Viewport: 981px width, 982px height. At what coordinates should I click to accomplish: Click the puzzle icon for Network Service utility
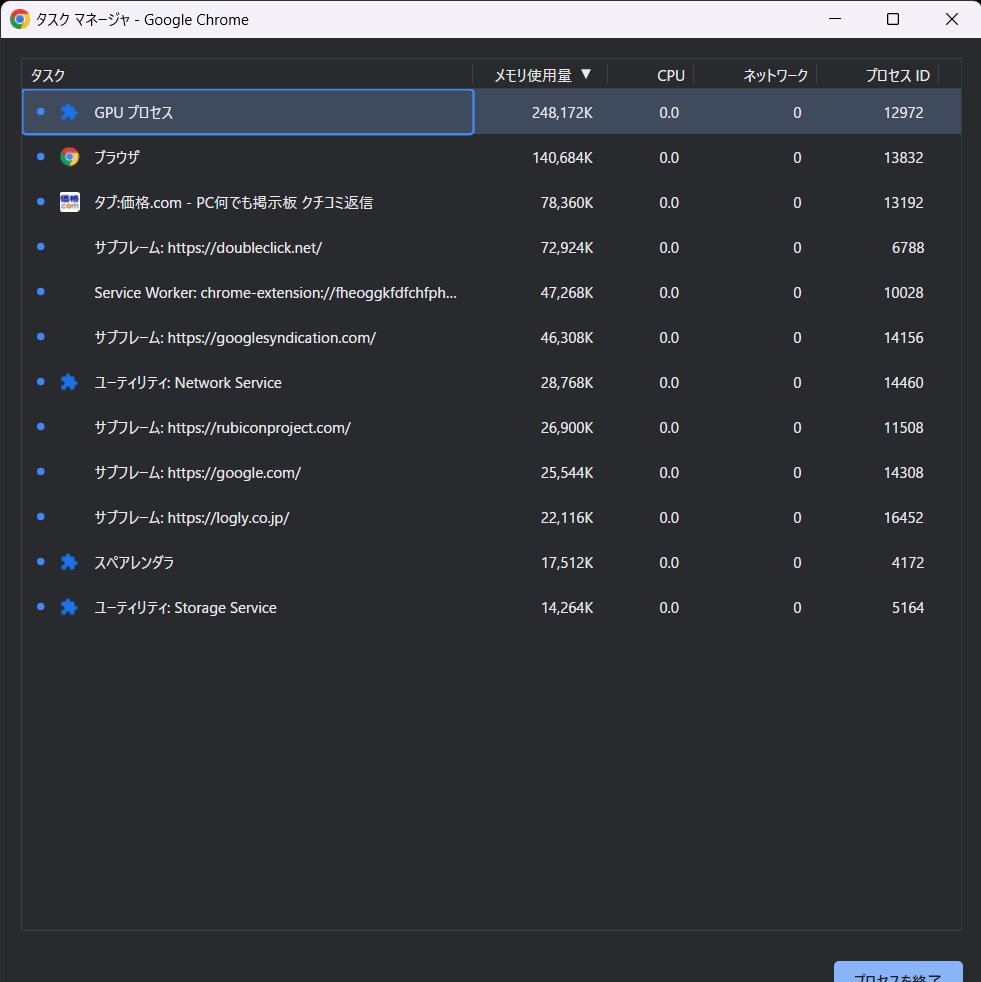[x=69, y=382]
